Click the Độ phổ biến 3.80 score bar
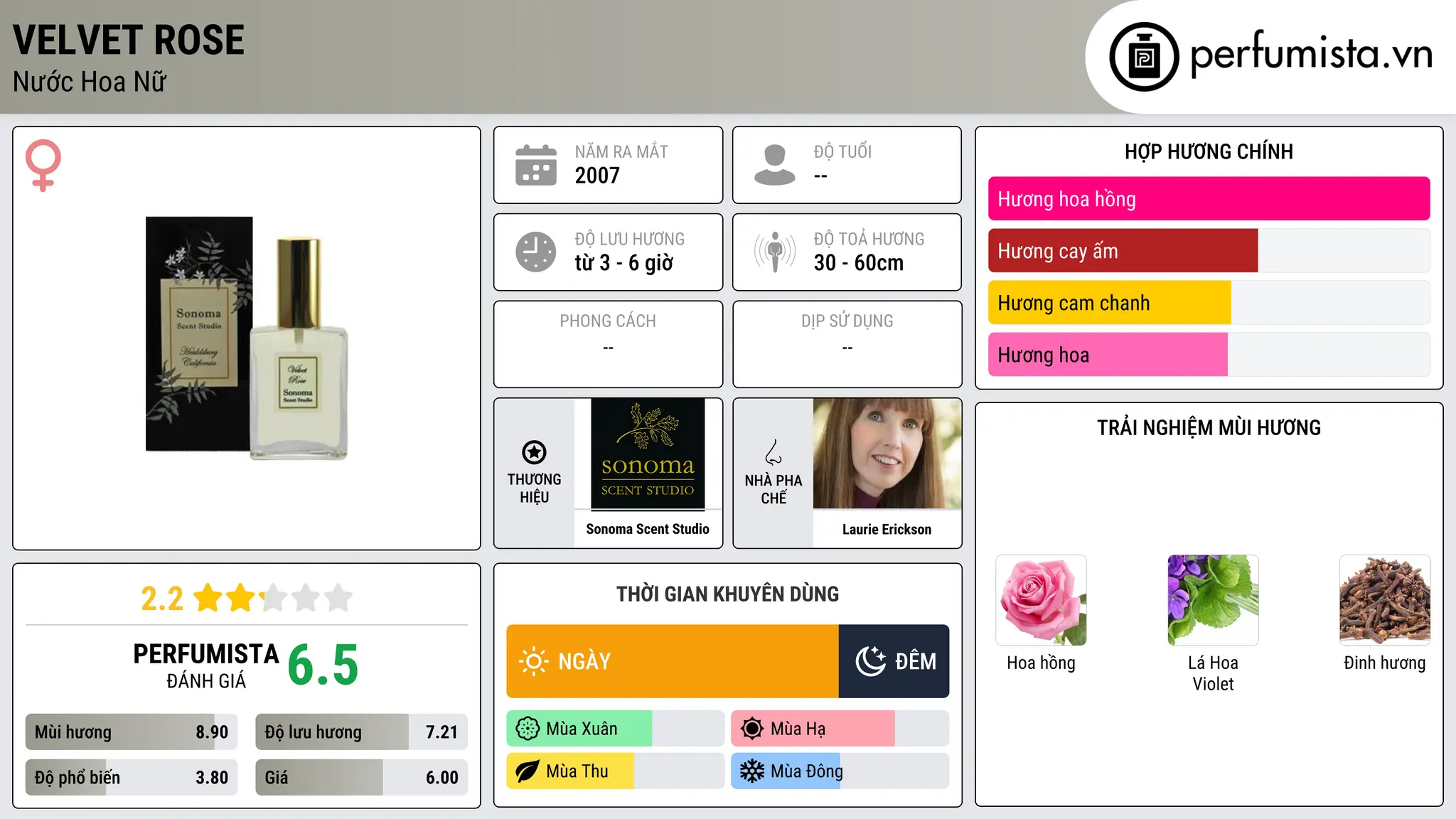This screenshot has height=819, width=1456. coord(132,777)
